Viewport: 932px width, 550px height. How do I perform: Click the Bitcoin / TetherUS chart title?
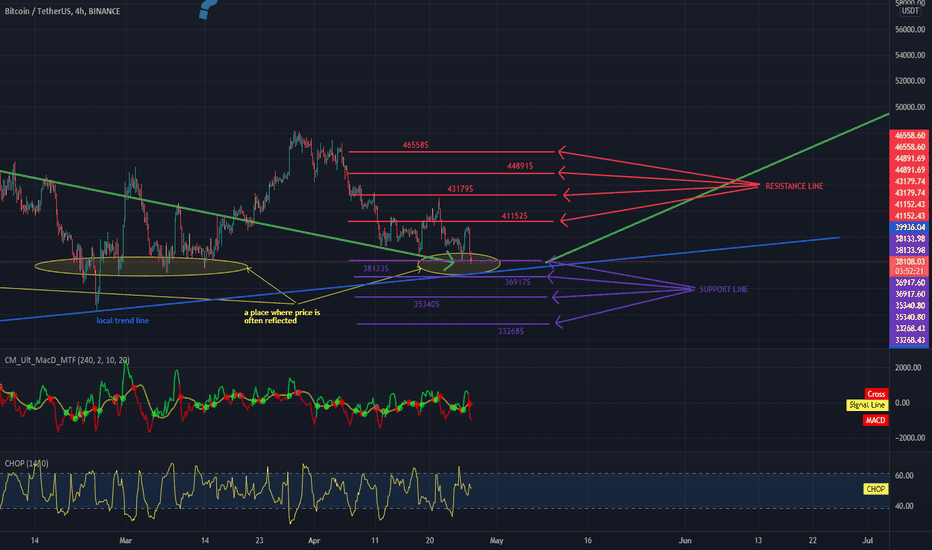[62, 11]
